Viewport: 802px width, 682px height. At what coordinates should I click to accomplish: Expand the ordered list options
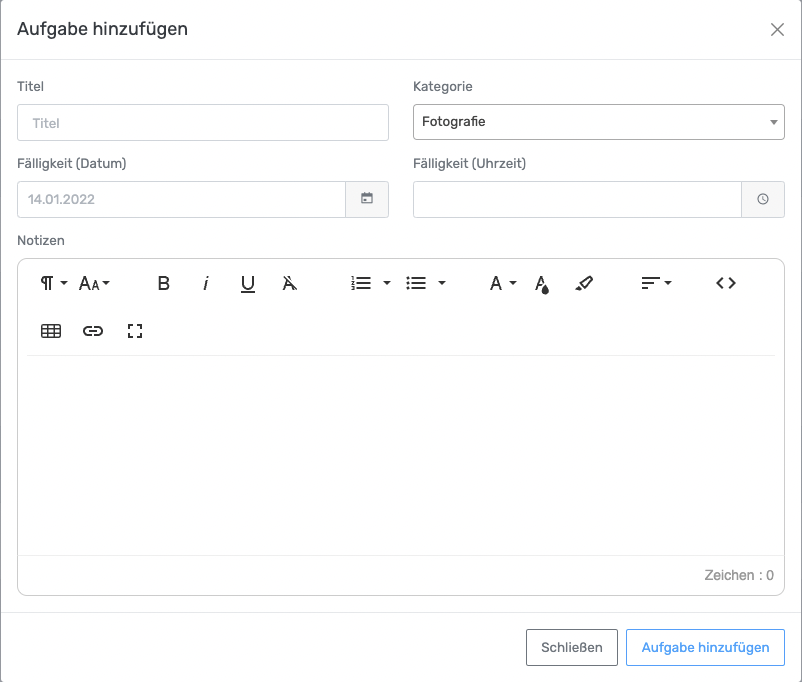(372, 284)
